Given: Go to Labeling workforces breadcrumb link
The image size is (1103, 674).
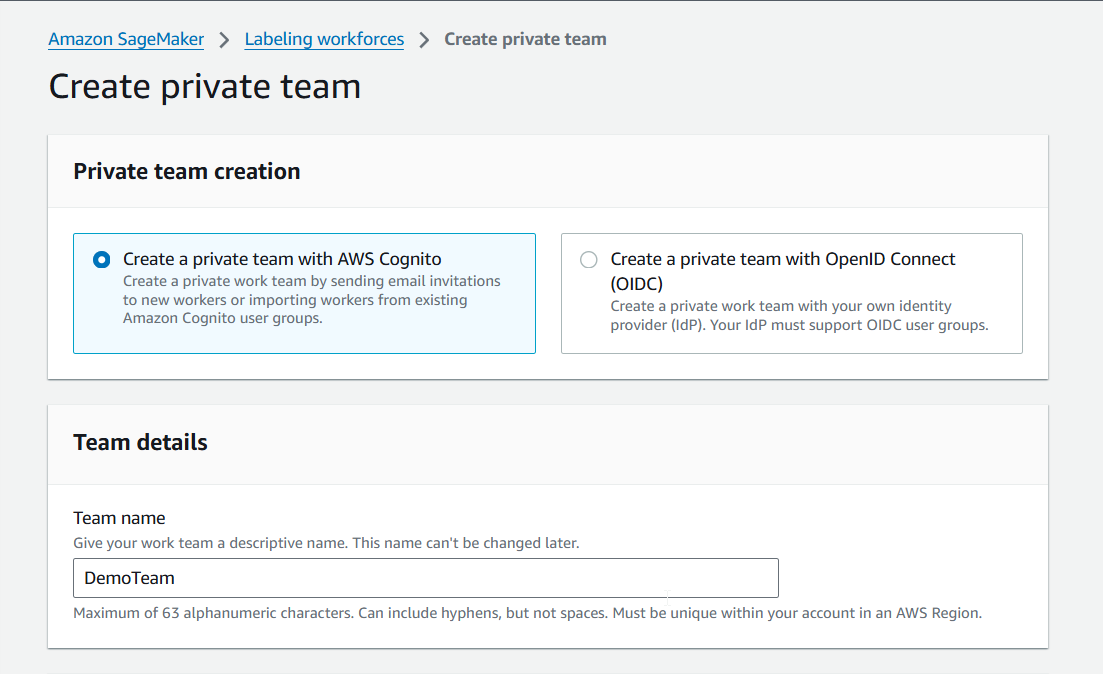Looking at the screenshot, I should pyautogui.click(x=324, y=39).
